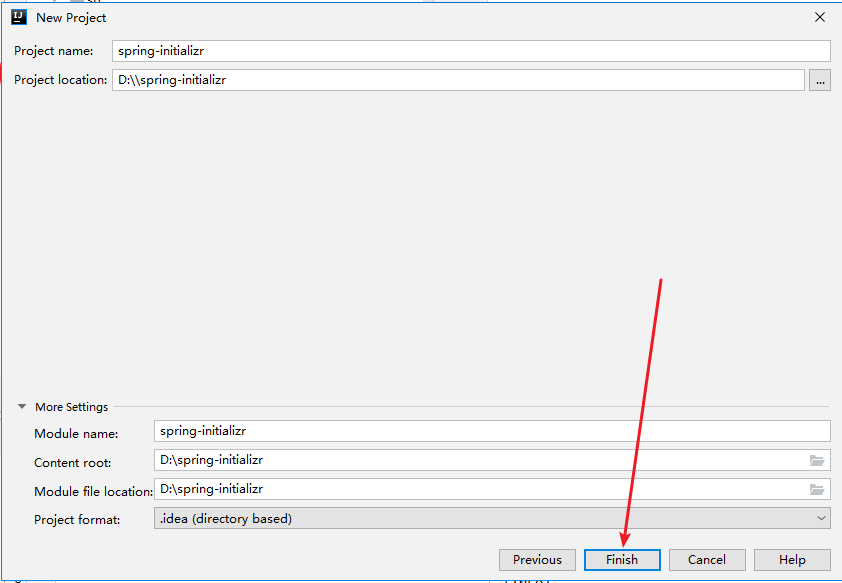The width and height of the screenshot is (842, 583).
Task: Go back with the Previous button
Action: [x=538, y=560]
